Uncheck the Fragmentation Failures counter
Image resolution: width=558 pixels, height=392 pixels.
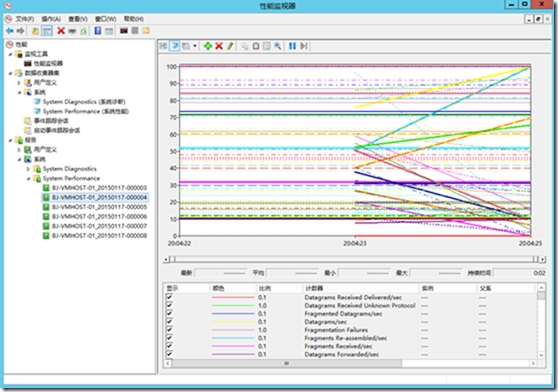tap(169, 330)
